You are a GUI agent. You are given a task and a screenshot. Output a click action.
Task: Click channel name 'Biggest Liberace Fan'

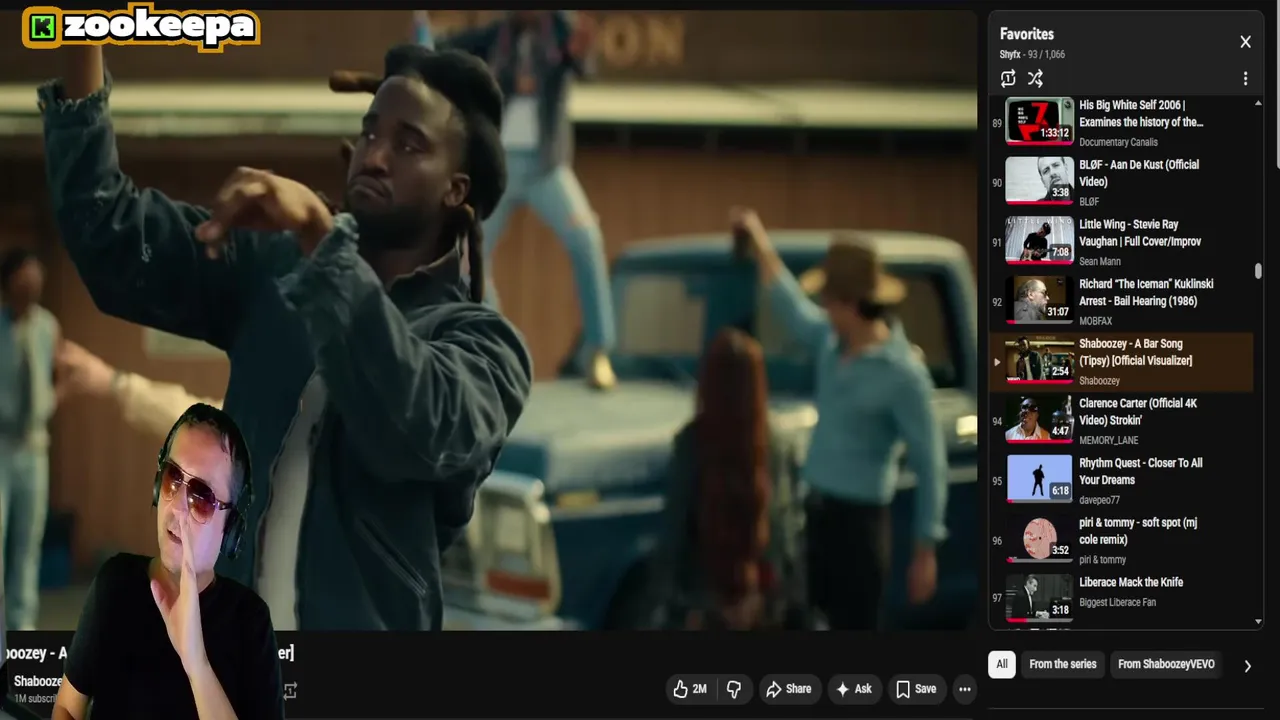click(x=1117, y=602)
